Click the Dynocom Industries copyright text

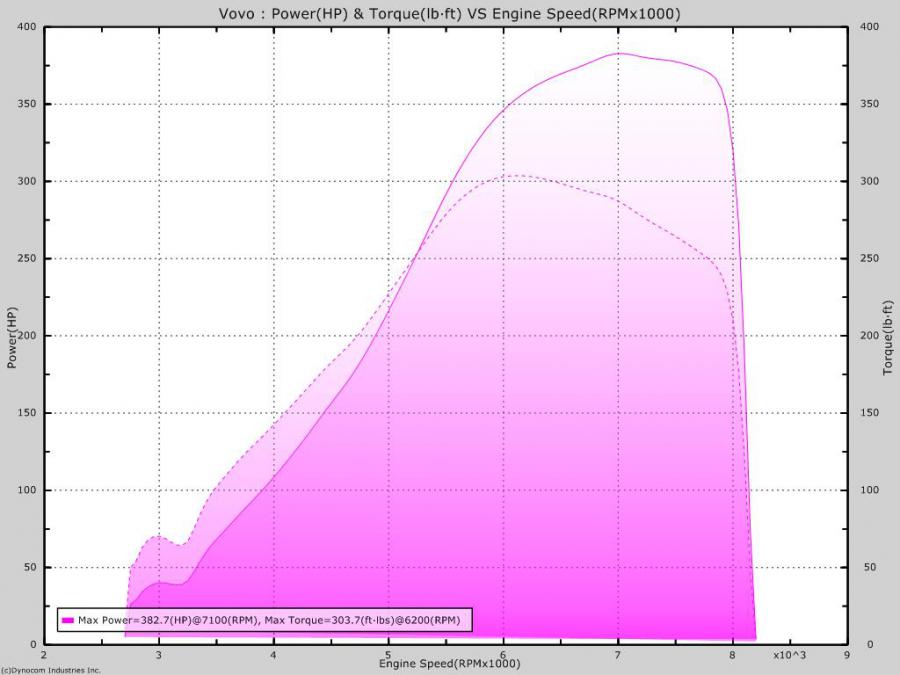[51, 670]
